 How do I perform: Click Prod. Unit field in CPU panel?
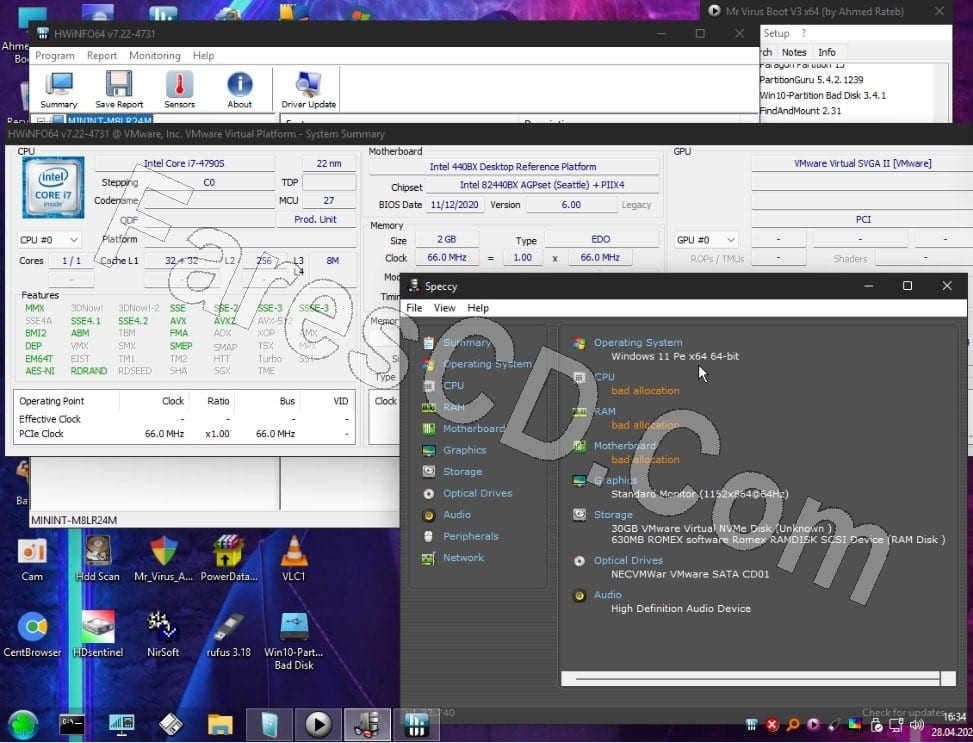(315, 220)
